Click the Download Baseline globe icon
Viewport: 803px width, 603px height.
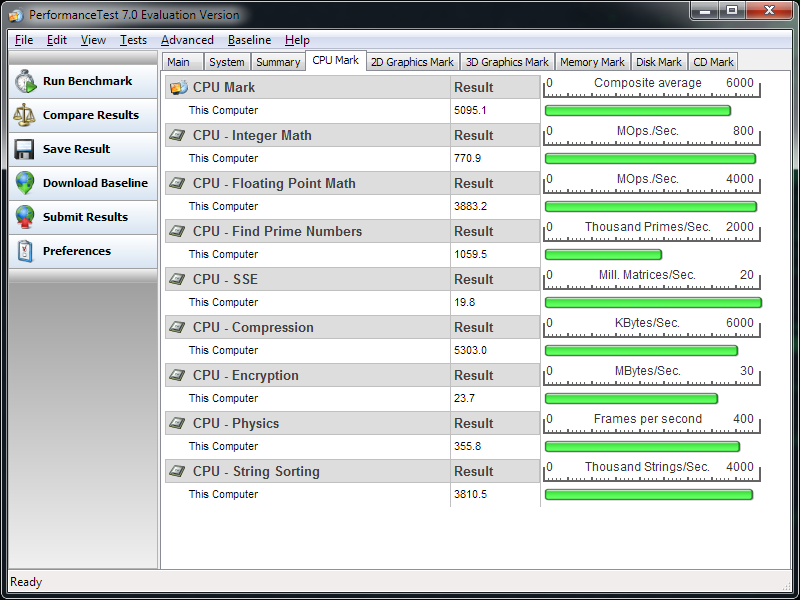pos(25,183)
